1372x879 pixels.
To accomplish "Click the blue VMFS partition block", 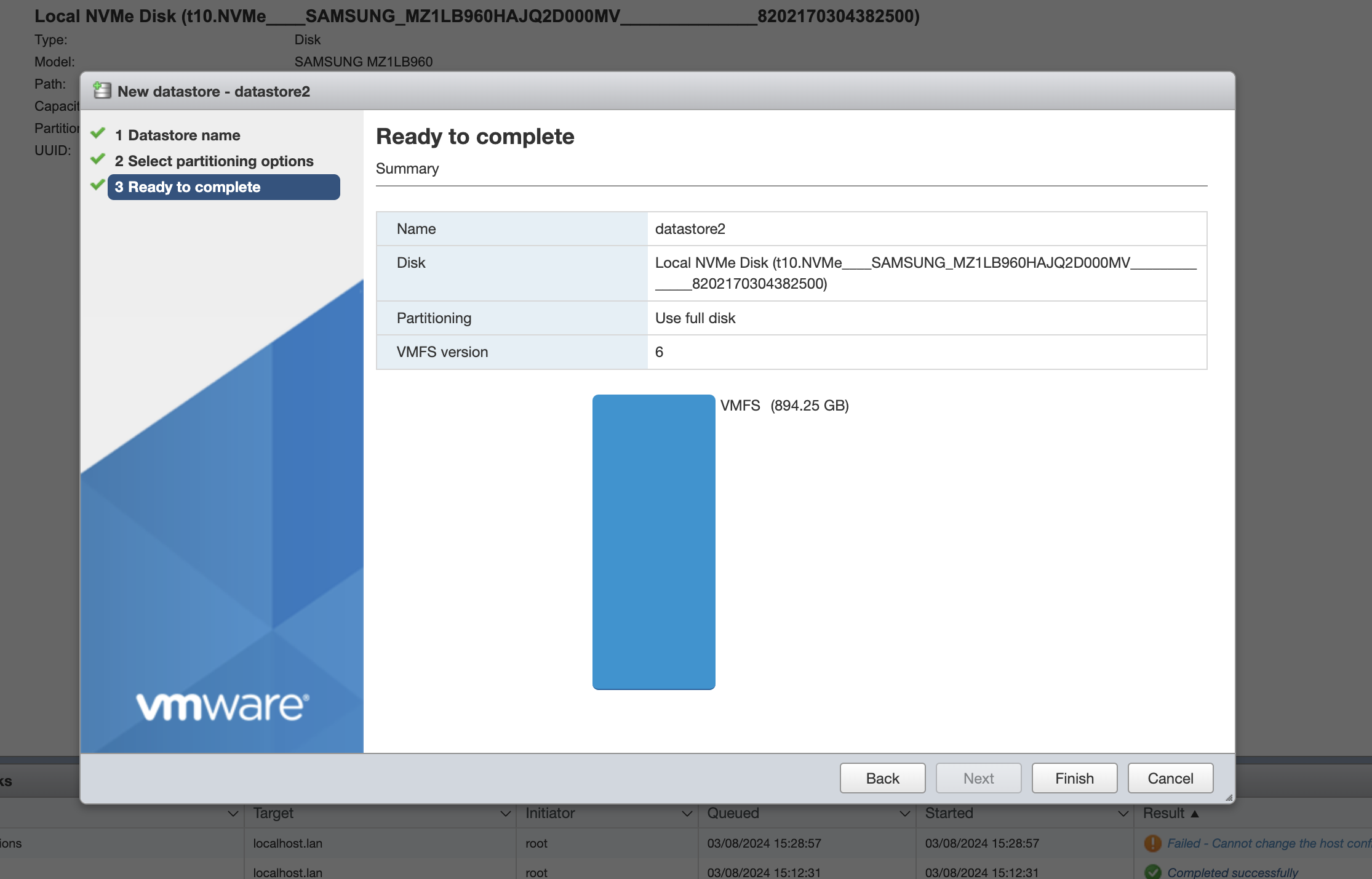I will [653, 542].
